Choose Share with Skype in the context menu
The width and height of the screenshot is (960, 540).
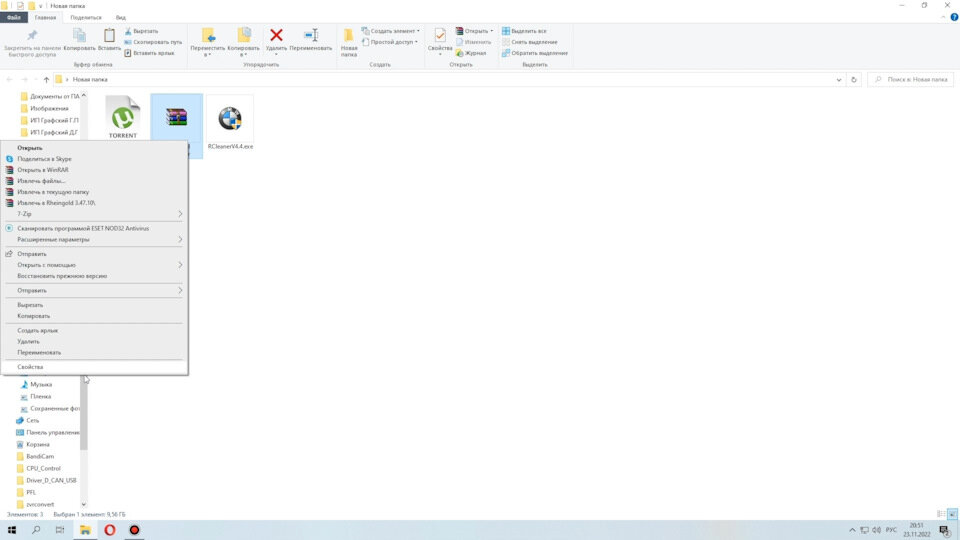pos(94,159)
